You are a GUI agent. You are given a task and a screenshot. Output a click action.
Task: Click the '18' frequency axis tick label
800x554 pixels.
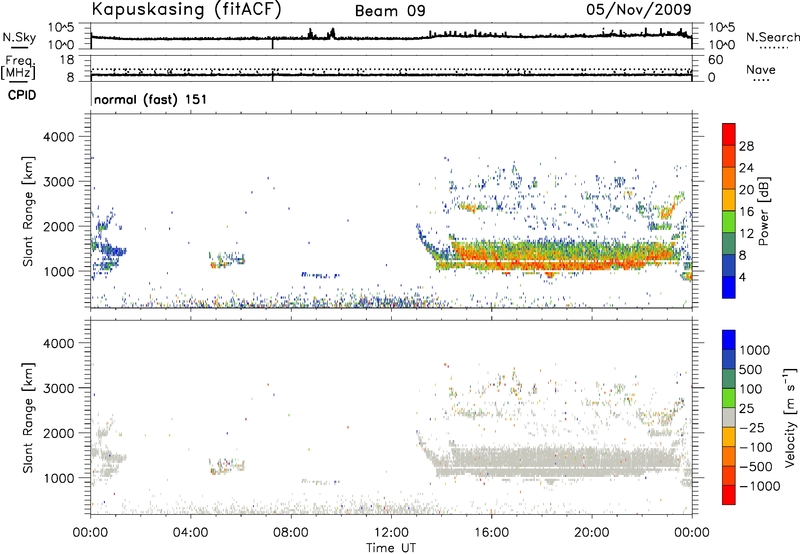(67, 60)
